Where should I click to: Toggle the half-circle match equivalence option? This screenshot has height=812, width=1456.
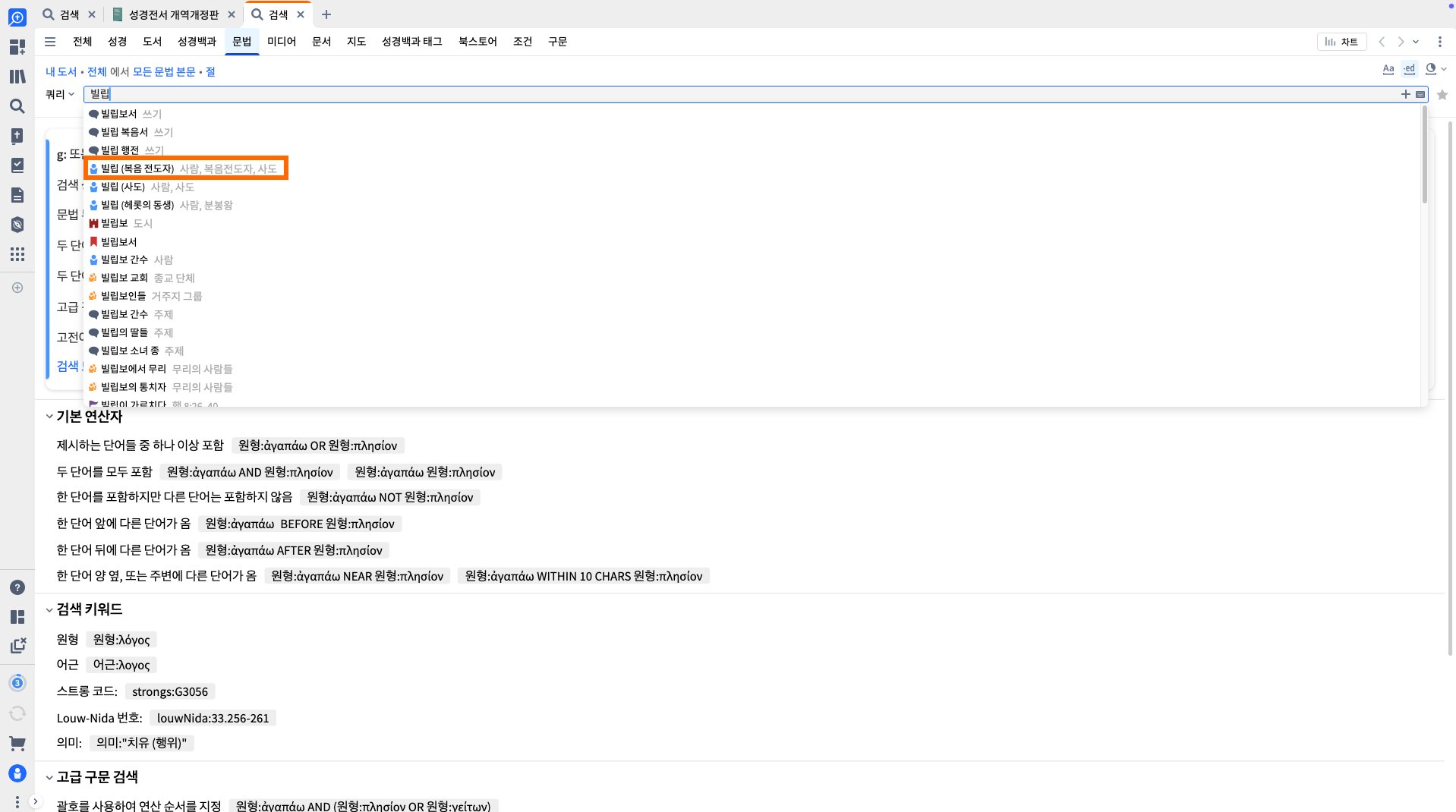[1430, 69]
